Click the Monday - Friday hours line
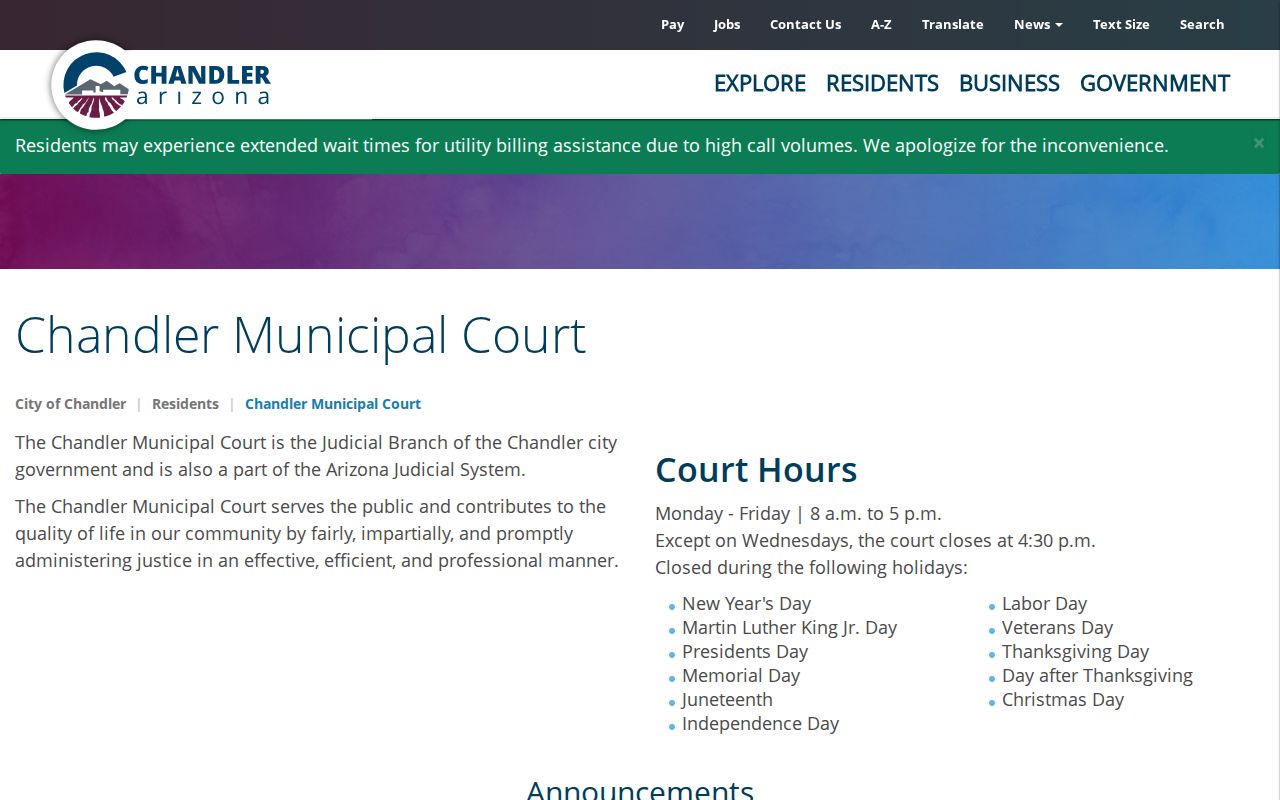Image resolution: width=1280 pixels, height=800 pixels. pos(798,514)
